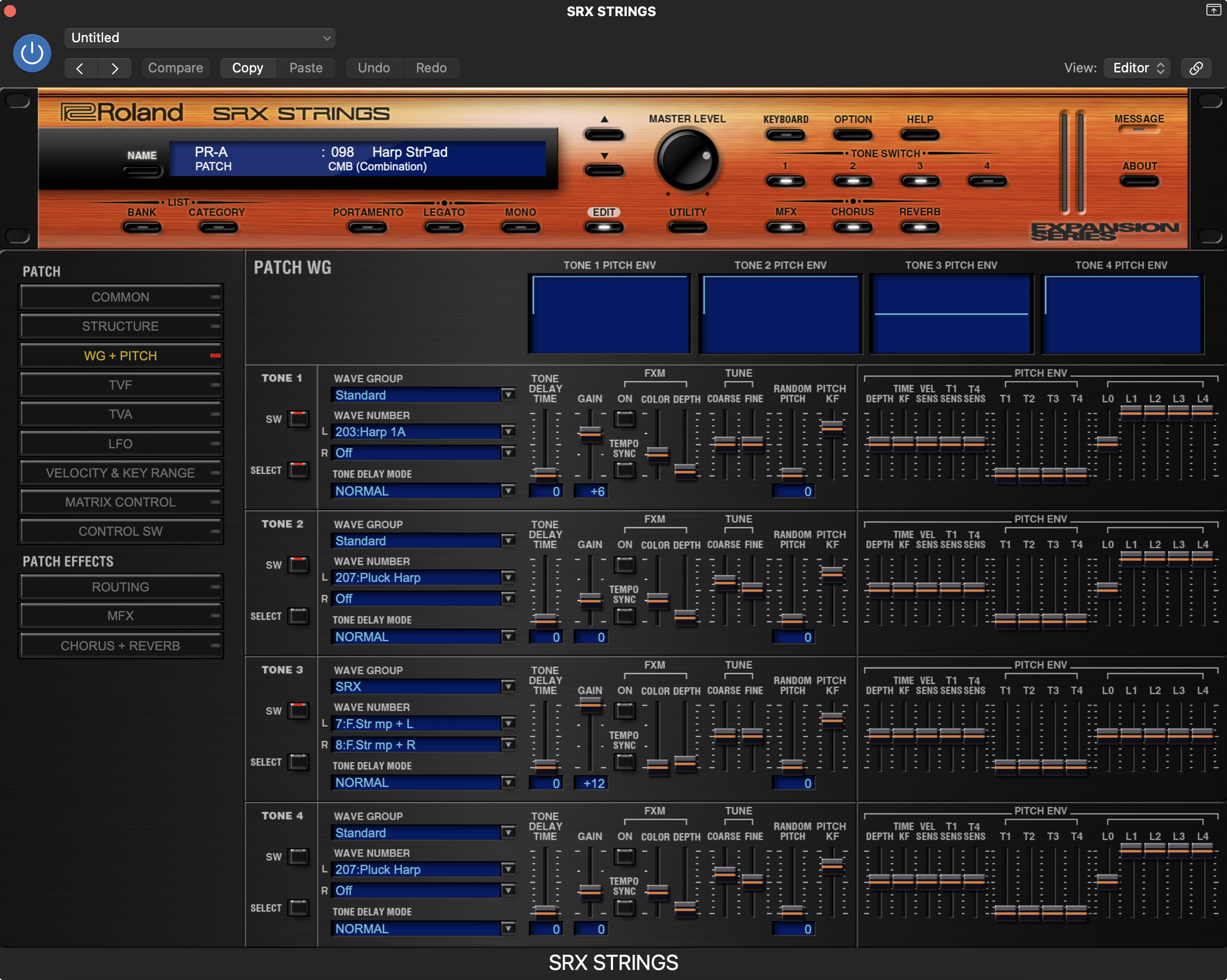Screen dimensions: 1227x980
Task: Toggle Tone 1 SW switch
Action: 299,419
